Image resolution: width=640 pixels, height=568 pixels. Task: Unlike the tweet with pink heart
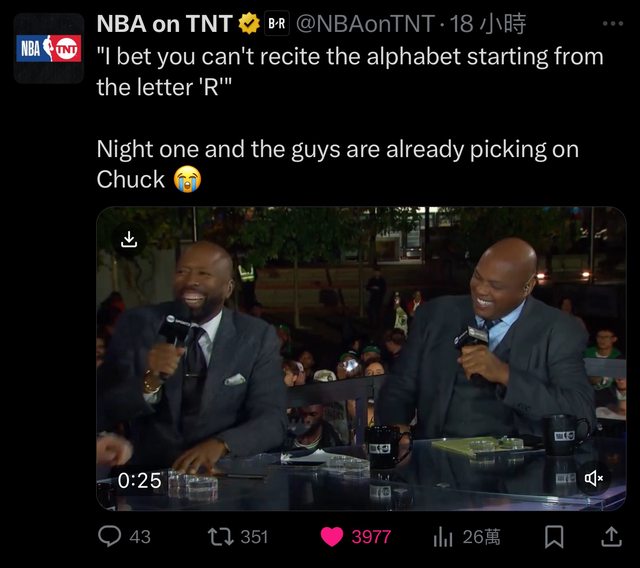(332, 537)
